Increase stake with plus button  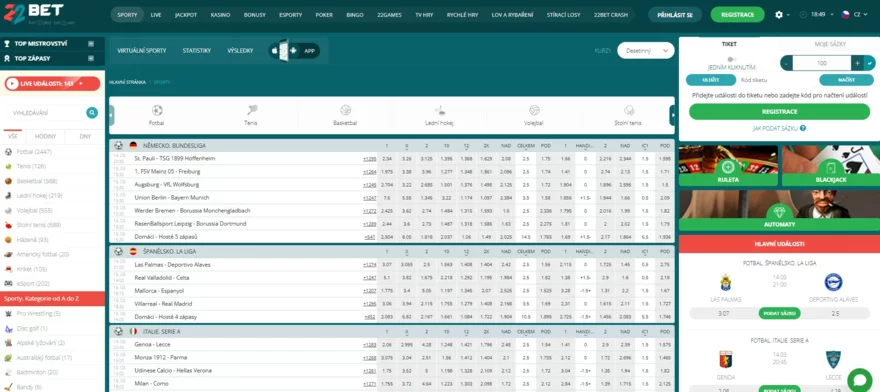coord(858,63)
